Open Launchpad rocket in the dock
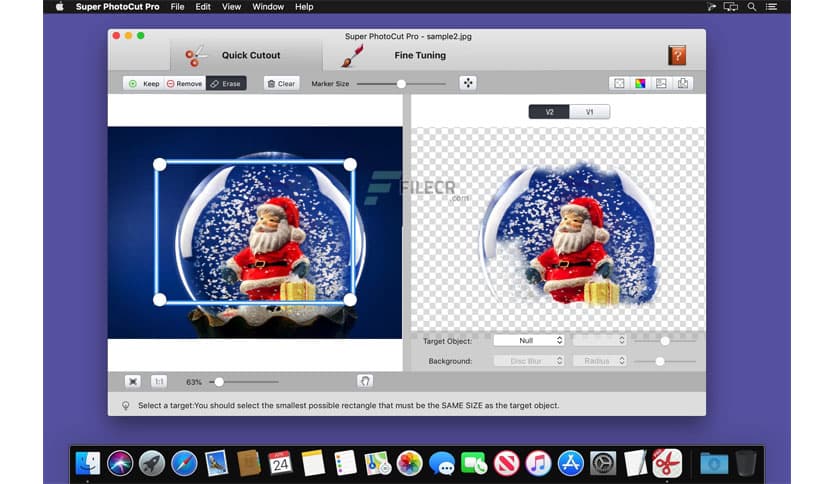Screen dimensions: 836x484 point(152,463)
